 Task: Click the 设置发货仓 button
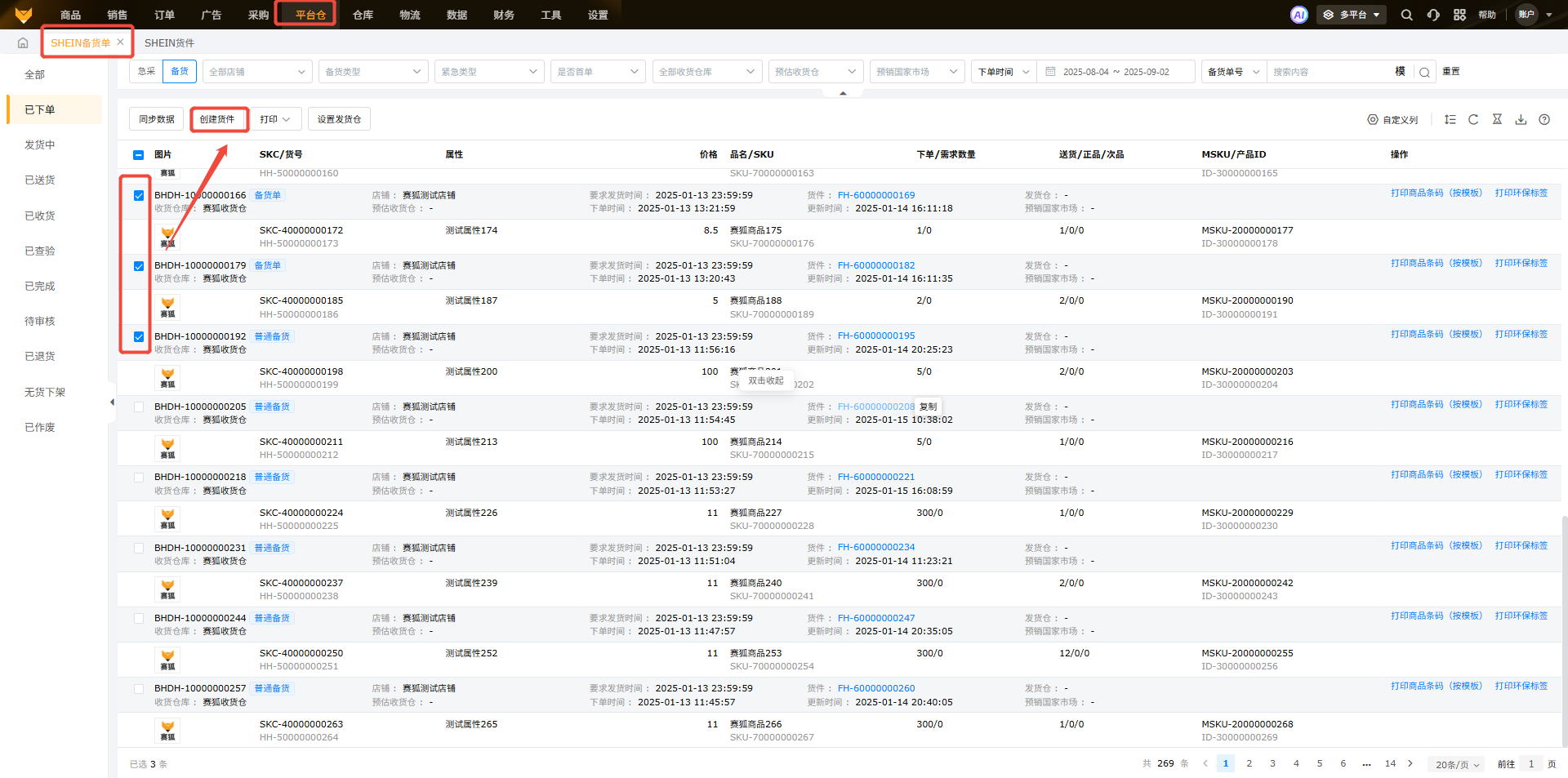pyautogui.click(x=339, y=119)
